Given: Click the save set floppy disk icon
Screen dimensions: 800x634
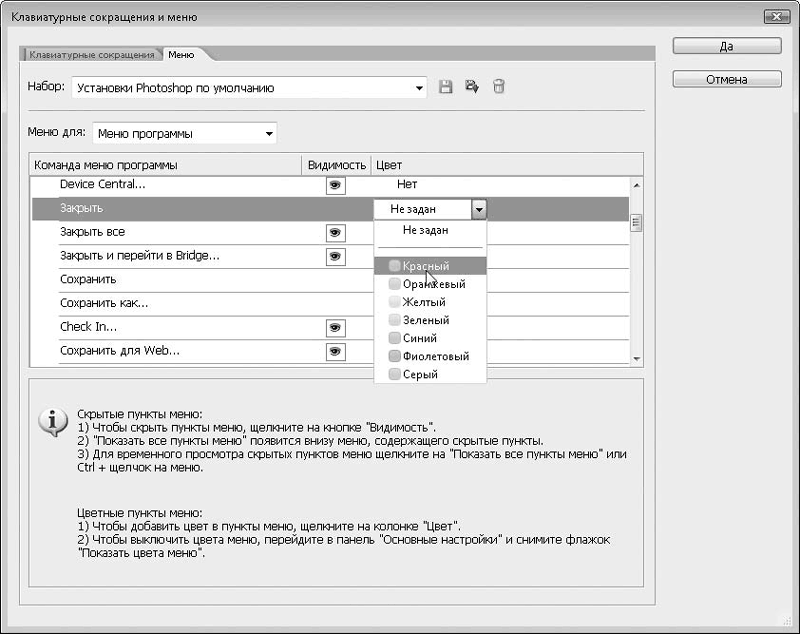Looking at the screenshot, I should pos(447,87).
